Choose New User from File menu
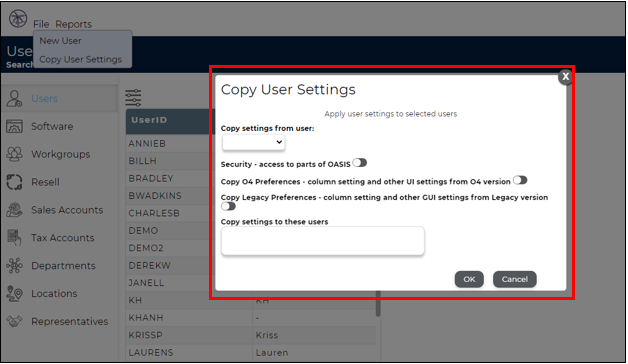This screenshot has height=364, width=628. (x=60, y=41)
